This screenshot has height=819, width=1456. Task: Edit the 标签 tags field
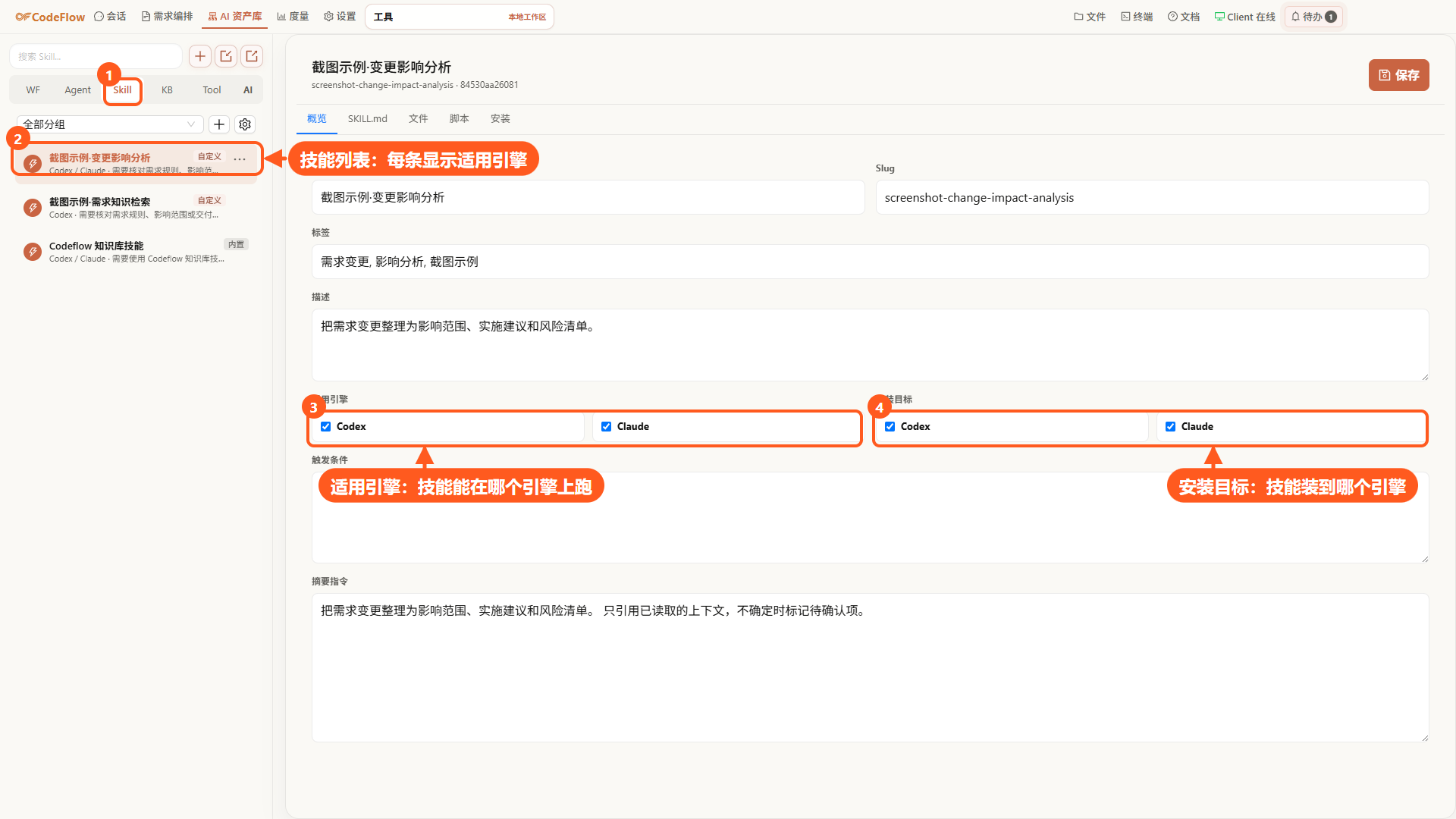click(x=870, y=262)
